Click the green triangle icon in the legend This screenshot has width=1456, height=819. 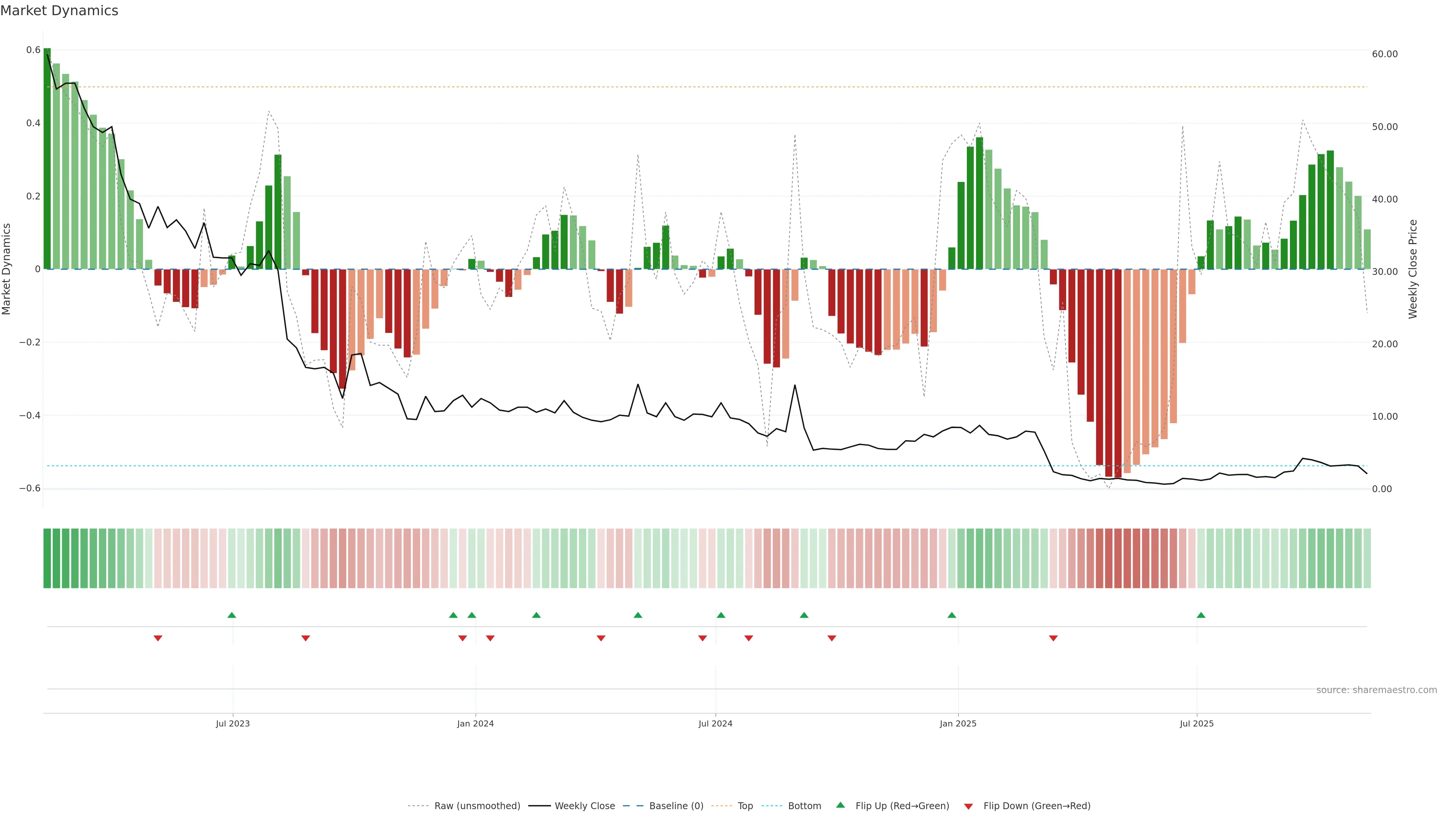pyautogui.click(x=841, y=805)
